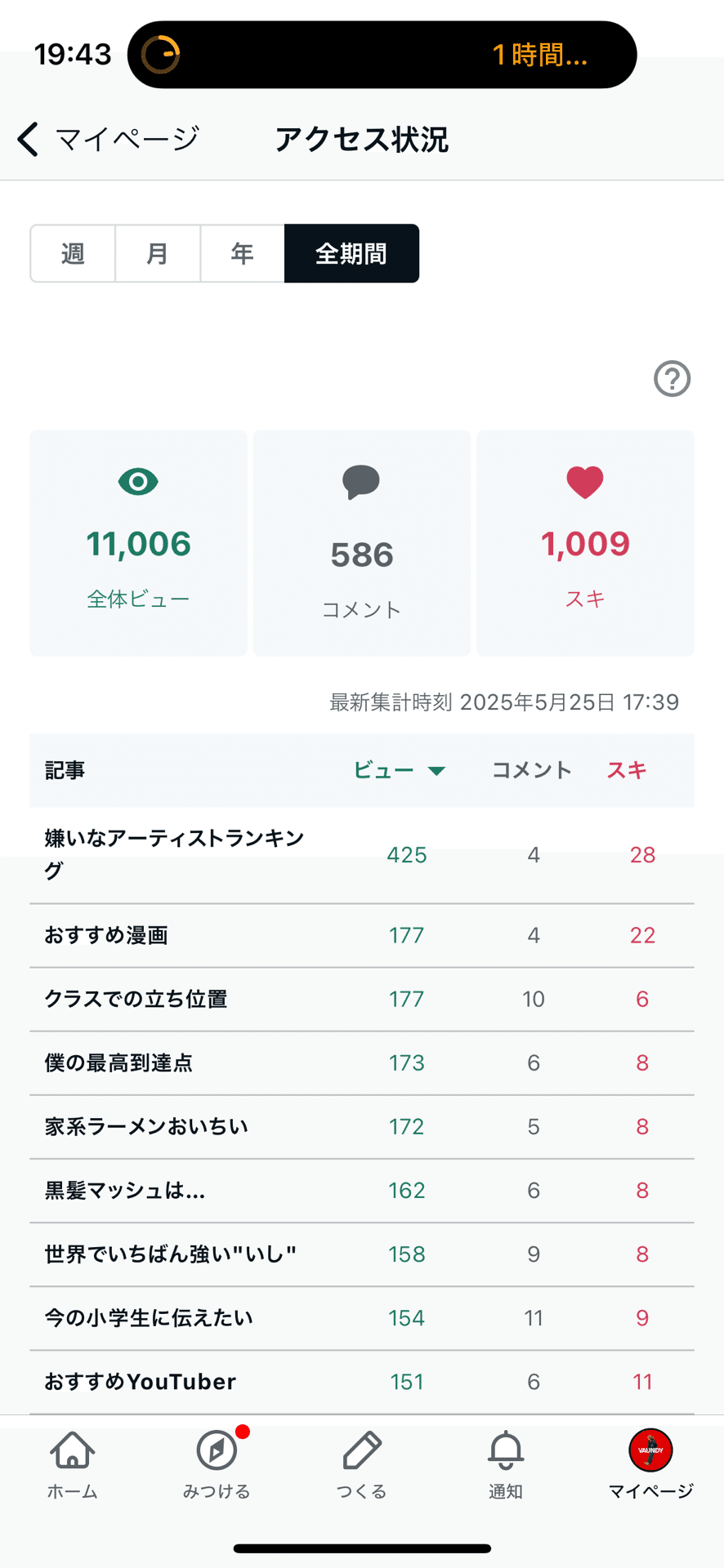Open the みつける compass icon
The width and height of the screenshot is (724, 1568).
tap(217, 1451)
